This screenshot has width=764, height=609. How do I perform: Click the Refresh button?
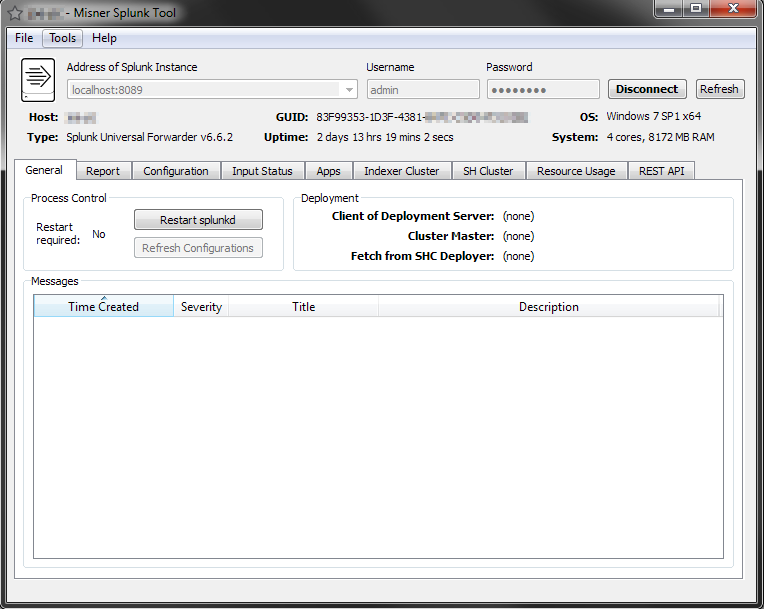click(719, 89)
